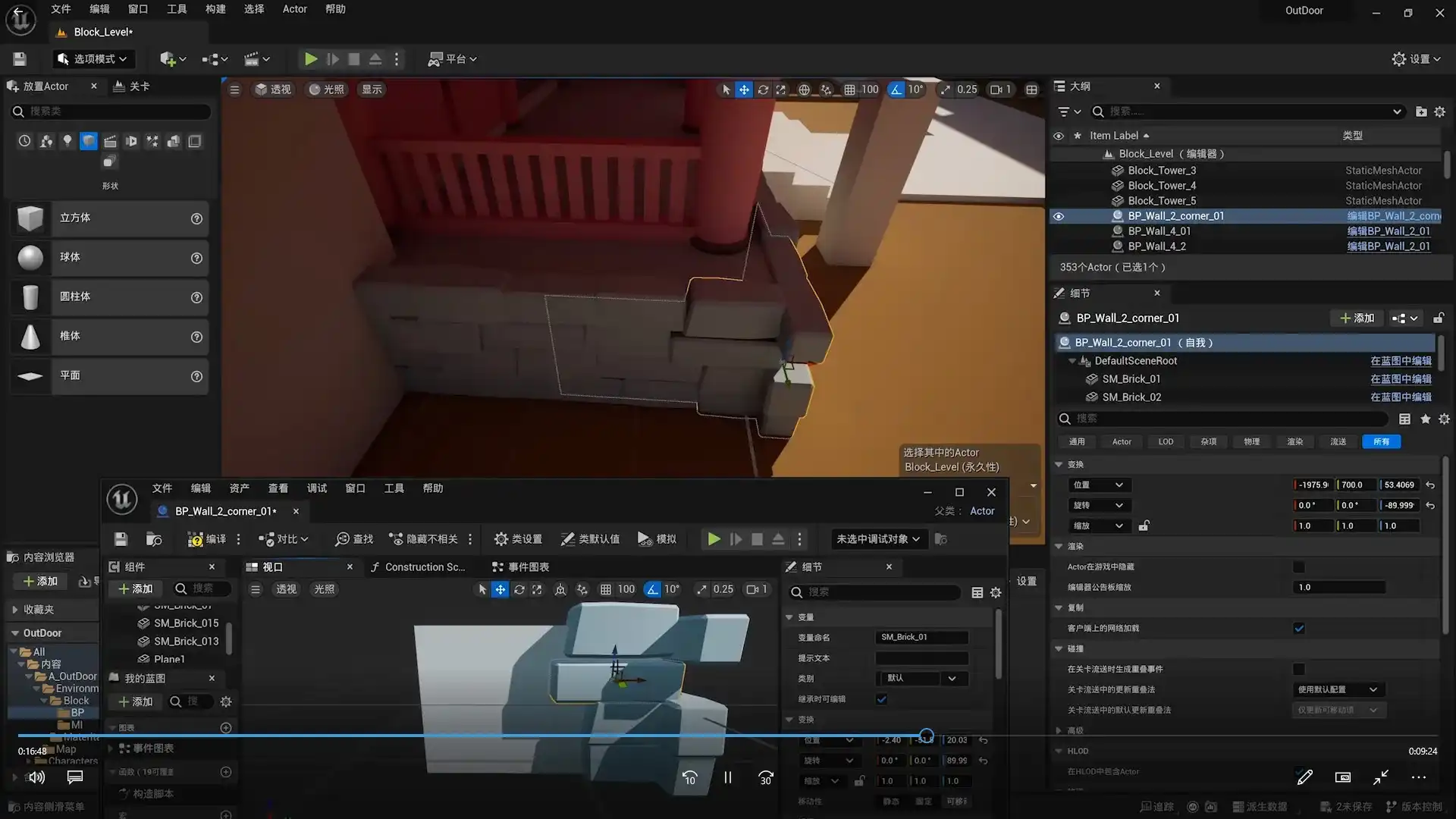The image size is (1456, 819).
Task: Collapse the DefaultSceneRoot tree node
Action: [x=1072, y=361]
